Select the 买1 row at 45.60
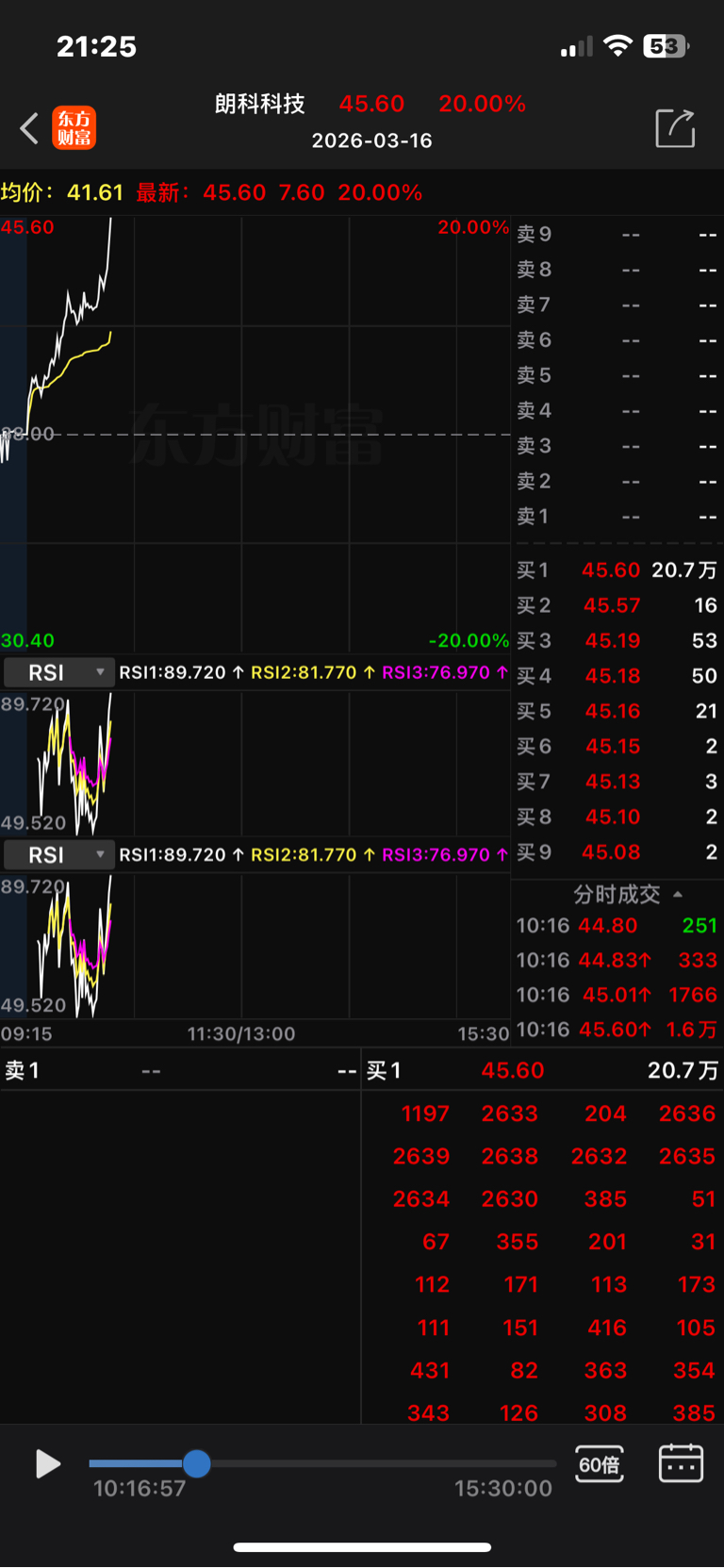Viewport: 724px width, 1568px height. [x=617, y=569]
